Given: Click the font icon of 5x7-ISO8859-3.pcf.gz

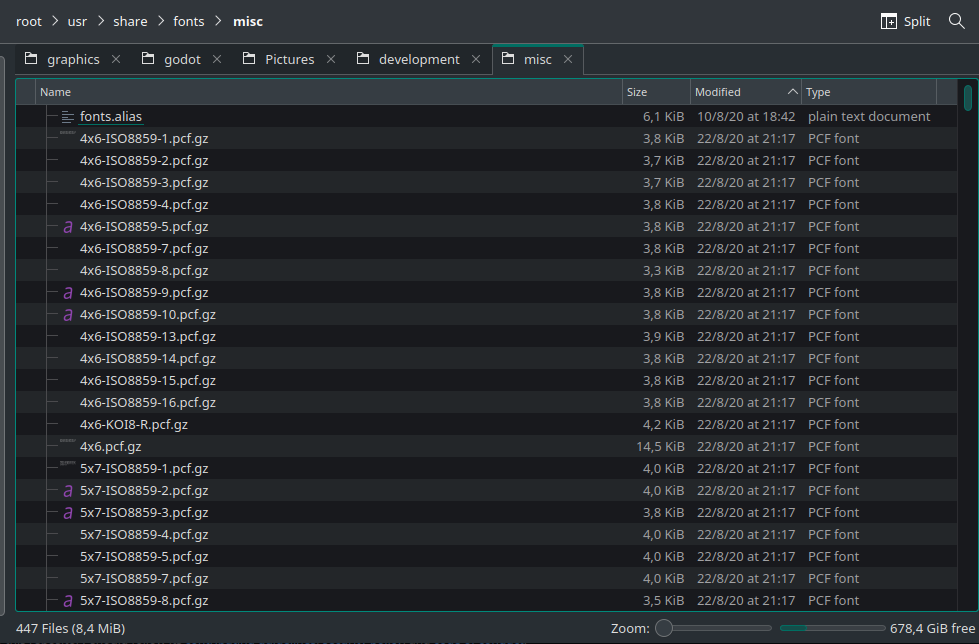Looking at the screenshot, I should click(x=67, y=513).
